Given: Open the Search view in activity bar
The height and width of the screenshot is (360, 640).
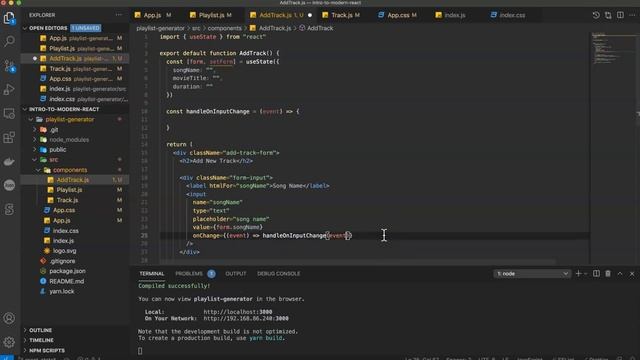Looking at the screenshot, I should coord(9,41).
